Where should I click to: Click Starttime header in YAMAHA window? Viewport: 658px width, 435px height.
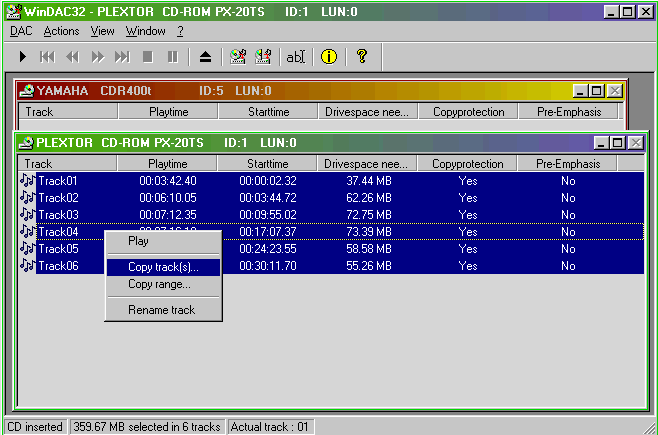point(268,112)
